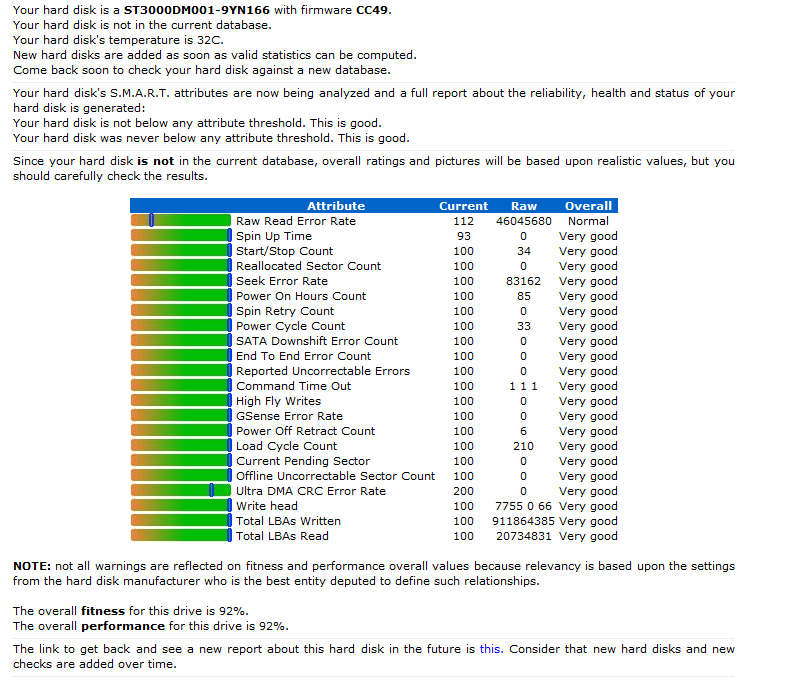Screen dimensions: 786x681
Task: Click the GSense Error Rate label
Action: [x=289, y=416]
